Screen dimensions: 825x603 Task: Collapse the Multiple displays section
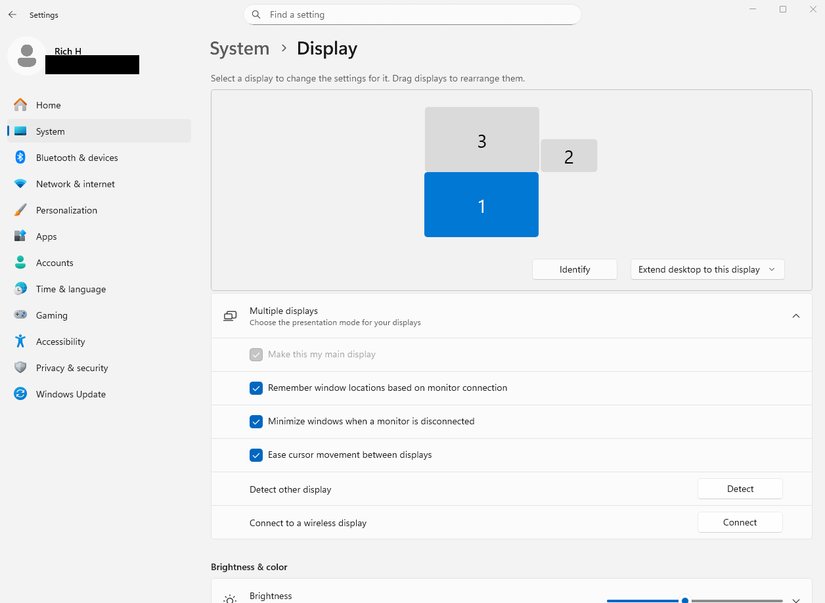[x=795, y=315]
